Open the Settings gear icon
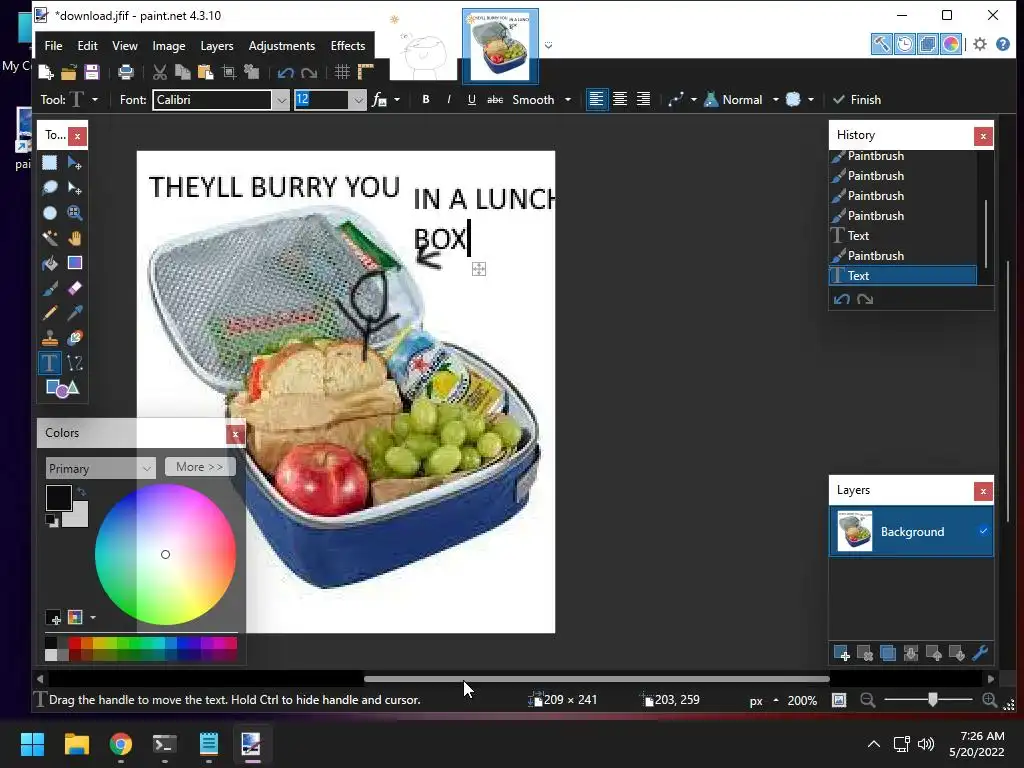This screenshot has height=768, width=1024. (x=980, y=44)
